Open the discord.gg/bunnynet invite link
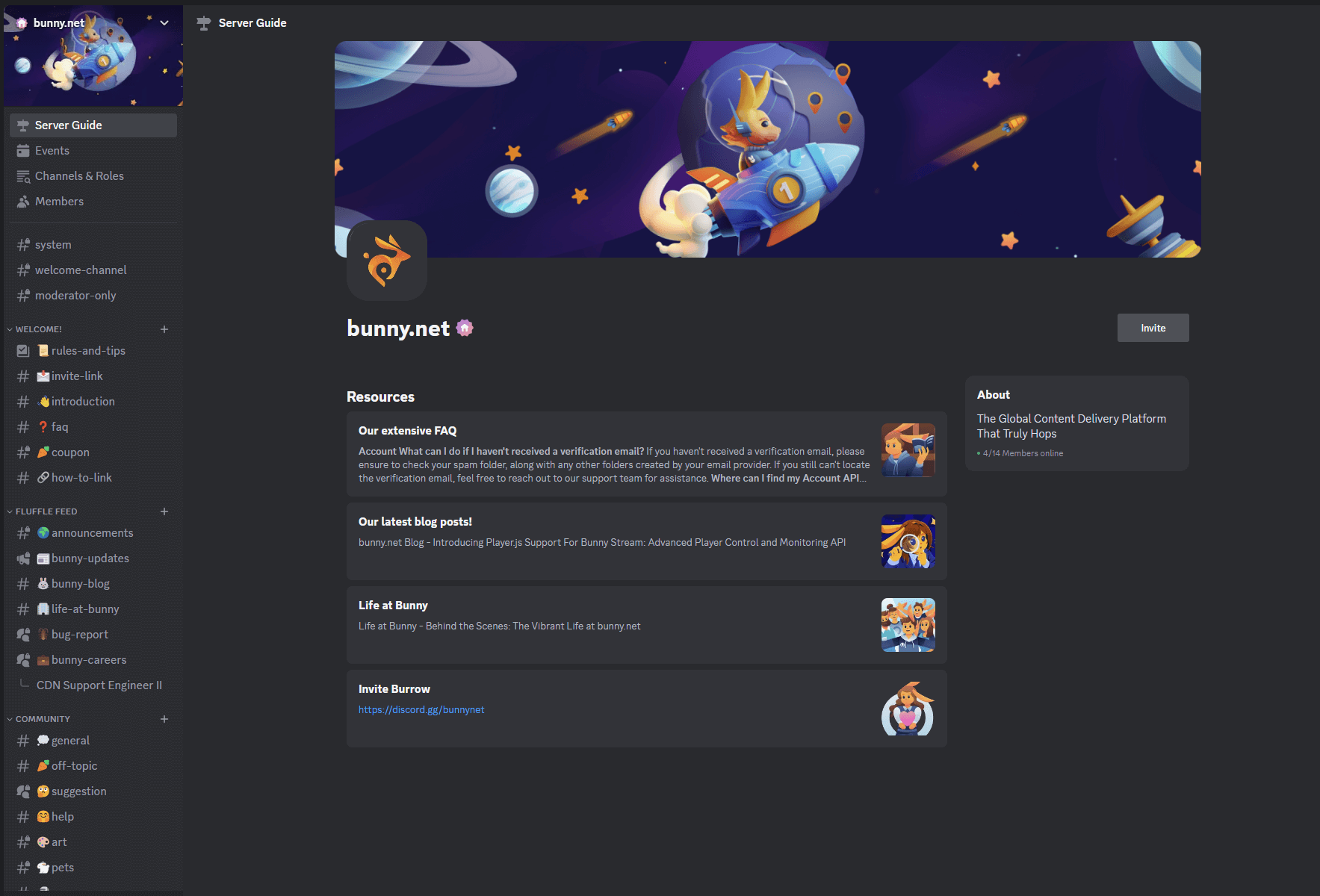 point(421,710)
